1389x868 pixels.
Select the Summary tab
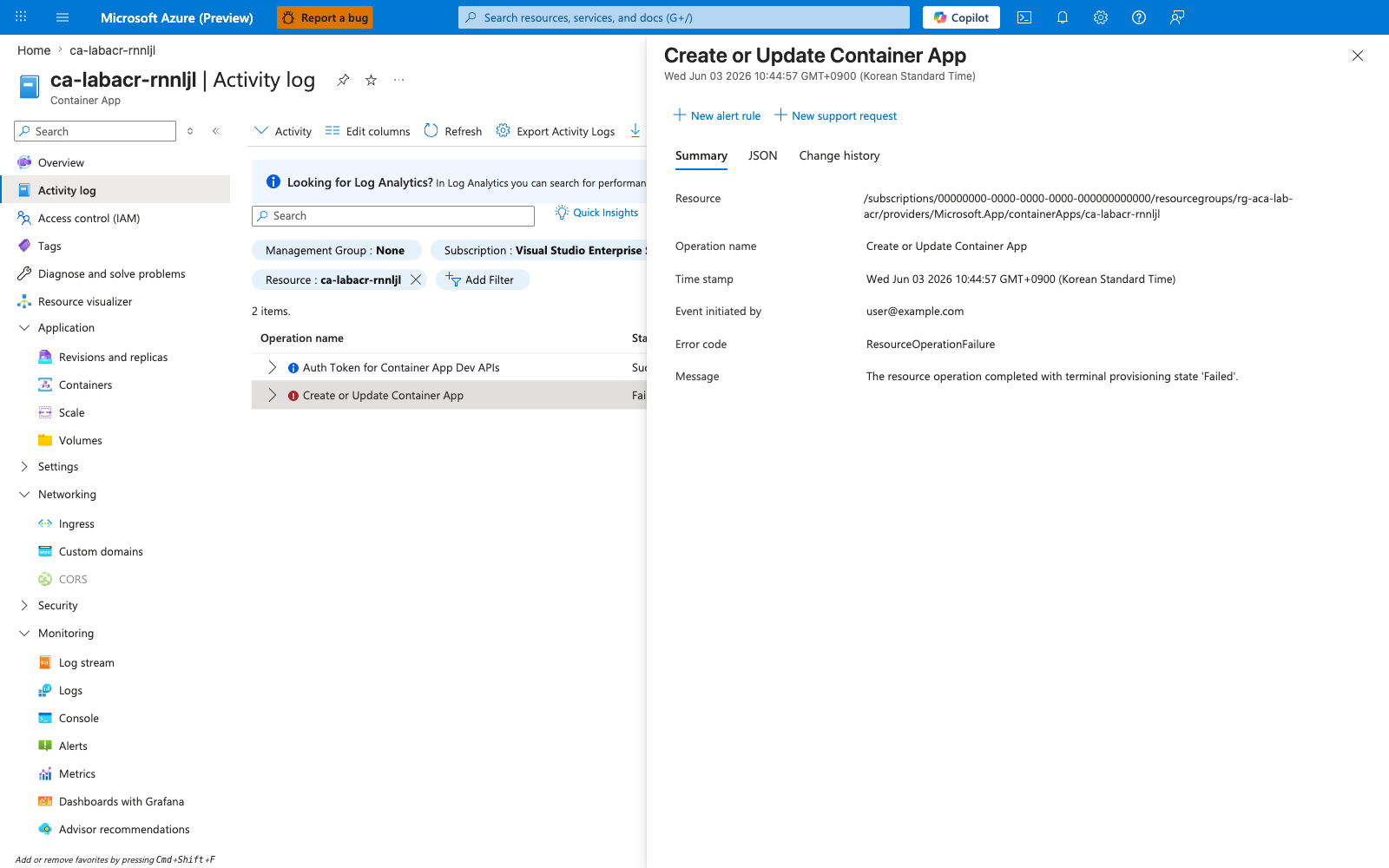point(701,155)
